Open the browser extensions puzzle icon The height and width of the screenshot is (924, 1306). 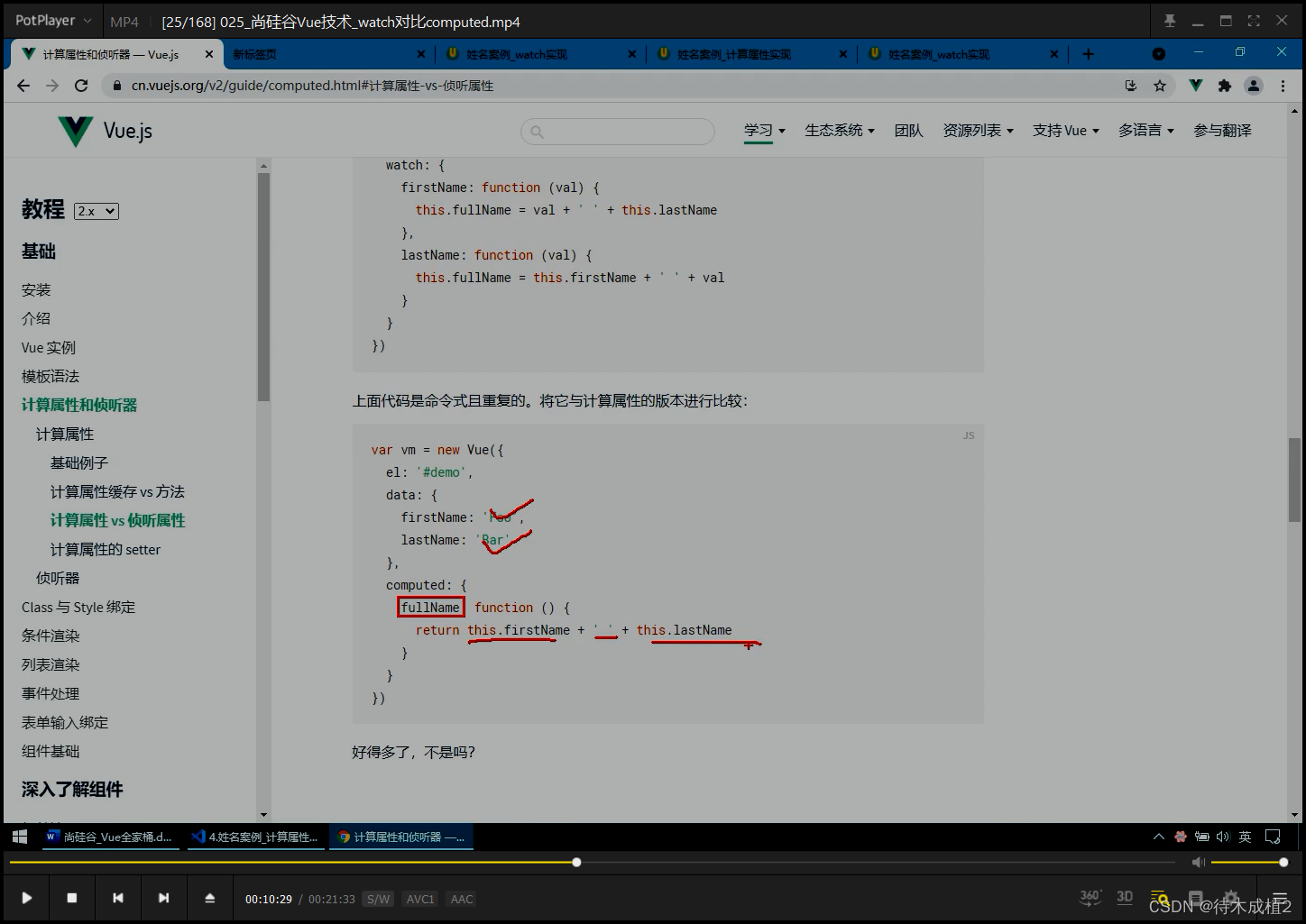tap(1224, 86)
